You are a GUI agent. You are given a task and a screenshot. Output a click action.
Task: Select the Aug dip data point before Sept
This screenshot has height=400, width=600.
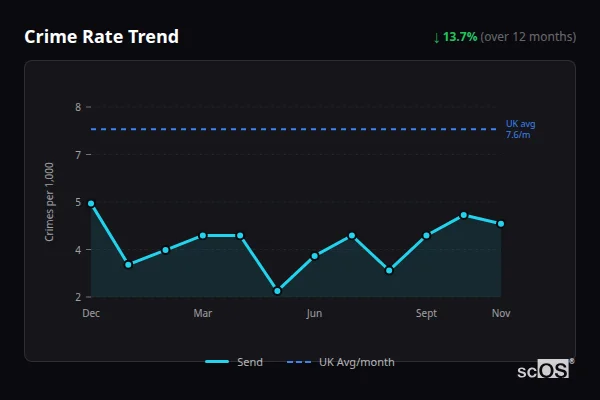389,271
